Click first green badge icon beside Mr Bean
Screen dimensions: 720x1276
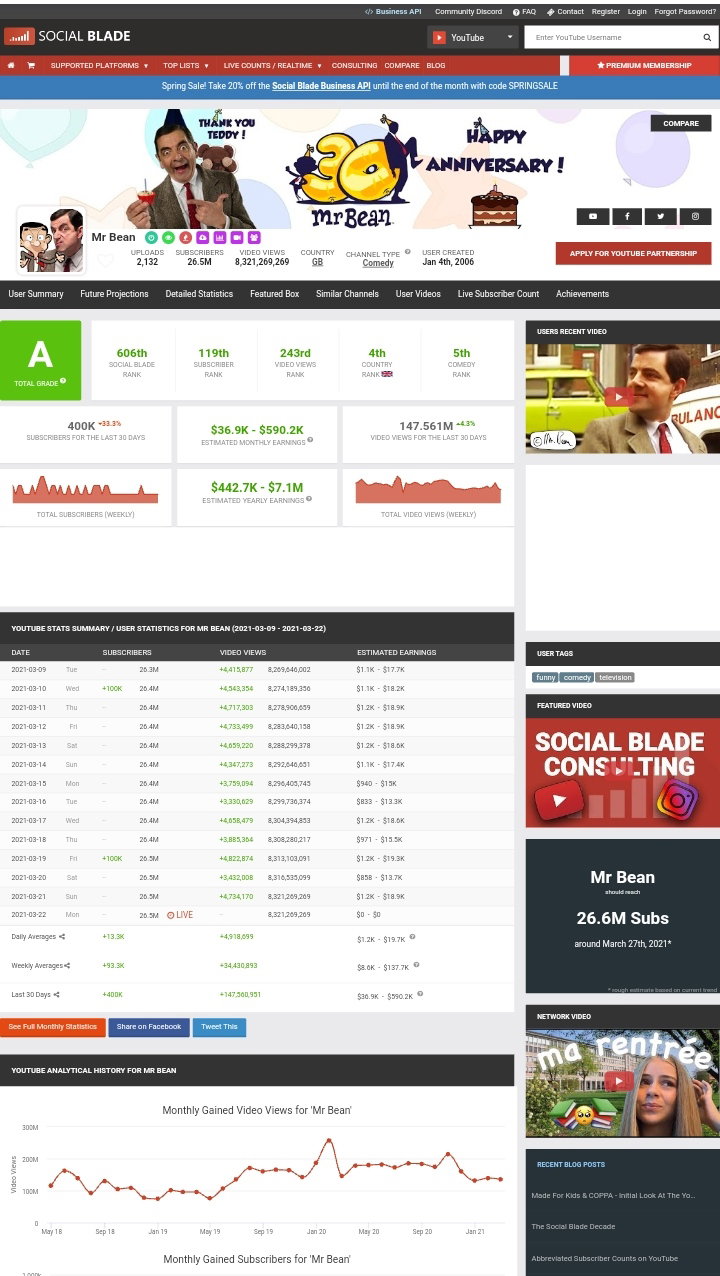[x=152, y=237]
